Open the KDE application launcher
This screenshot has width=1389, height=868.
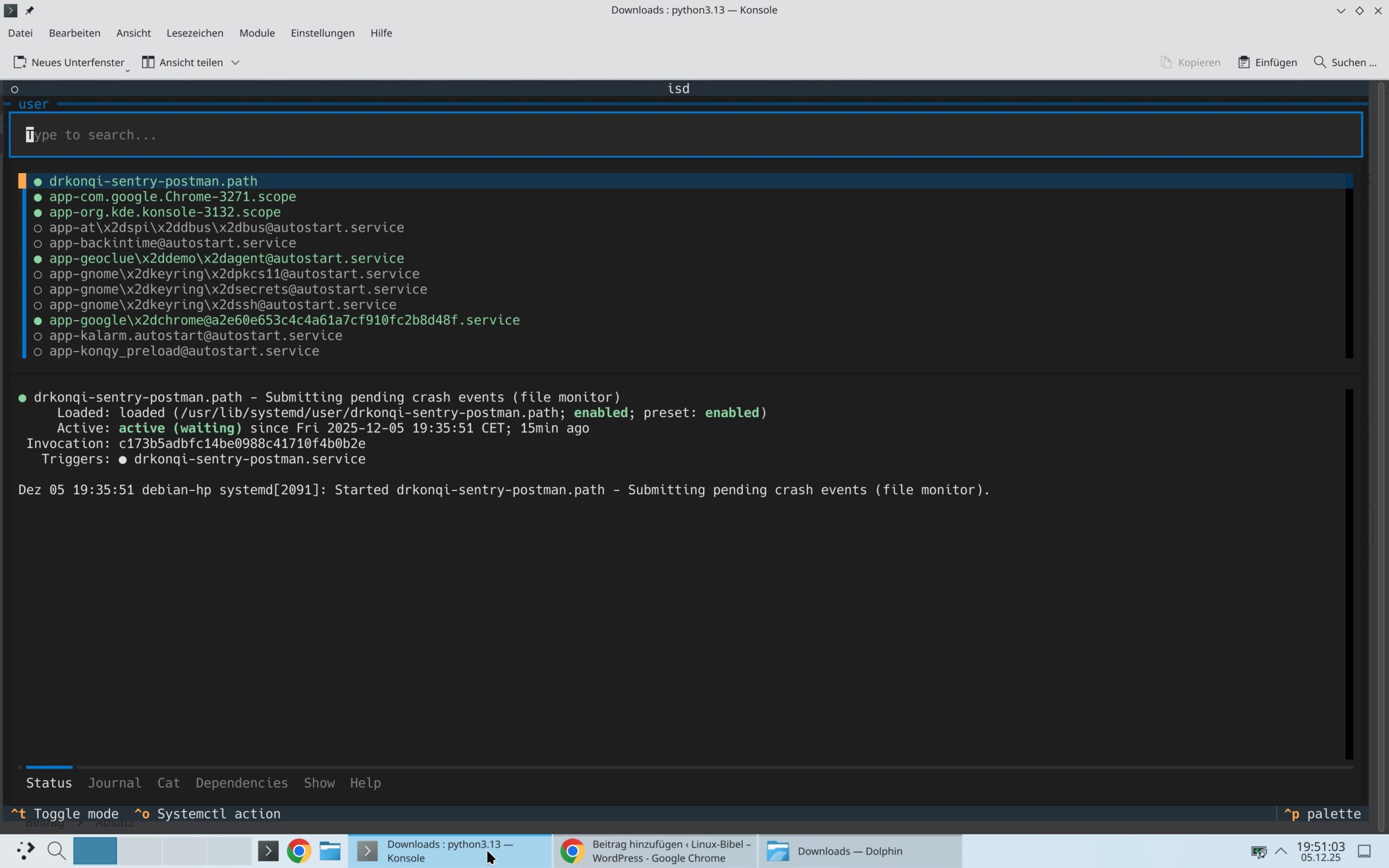tap(24, 851)
